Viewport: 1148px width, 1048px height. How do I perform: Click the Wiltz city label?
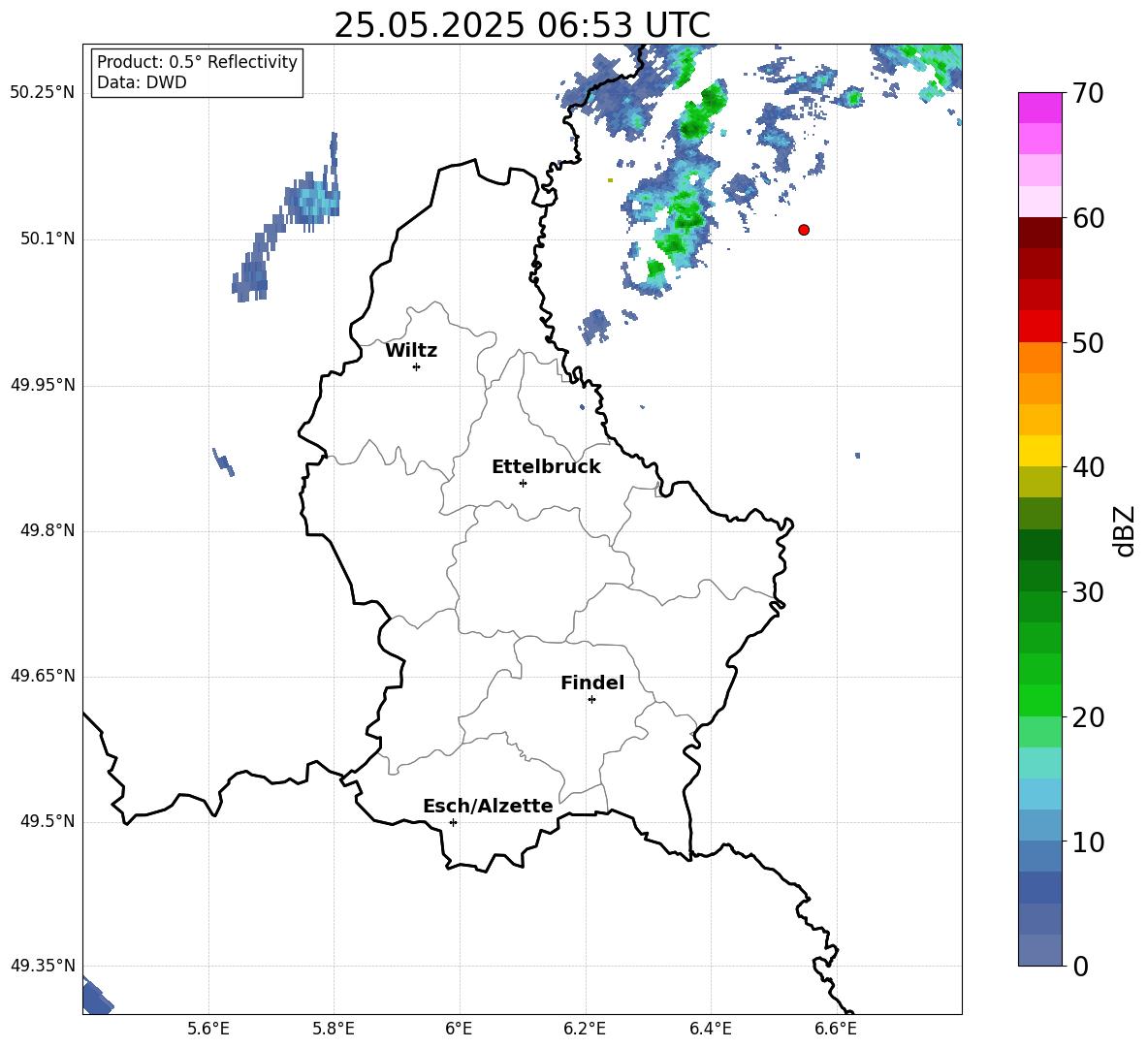pyautogui.click(x=411, y=351)
